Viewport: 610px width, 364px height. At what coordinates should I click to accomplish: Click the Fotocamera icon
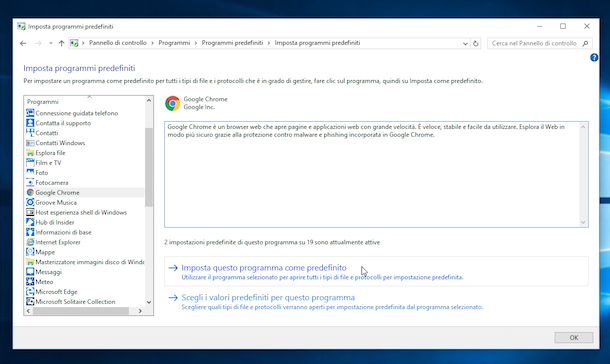pyautogui.click(x=30, y=182)
